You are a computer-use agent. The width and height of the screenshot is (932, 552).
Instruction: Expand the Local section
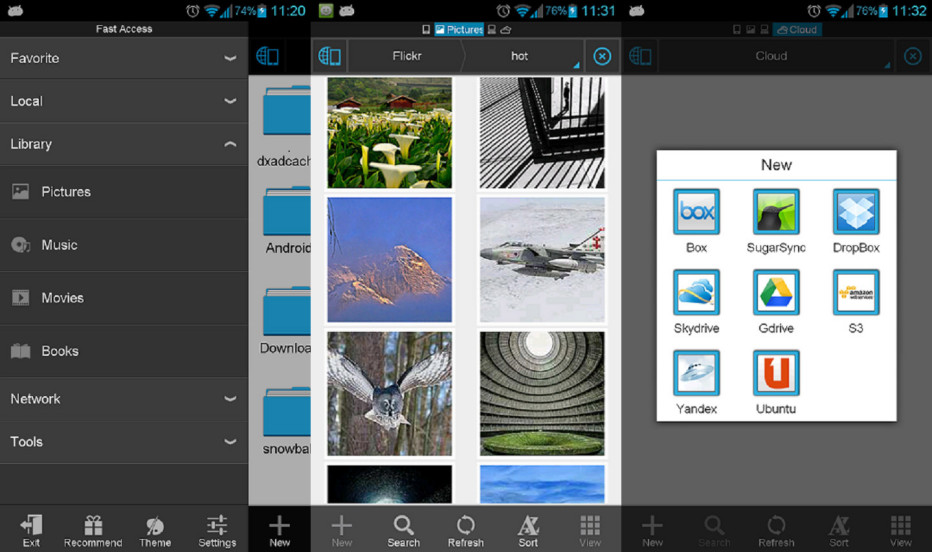click(x=123, y=101)
